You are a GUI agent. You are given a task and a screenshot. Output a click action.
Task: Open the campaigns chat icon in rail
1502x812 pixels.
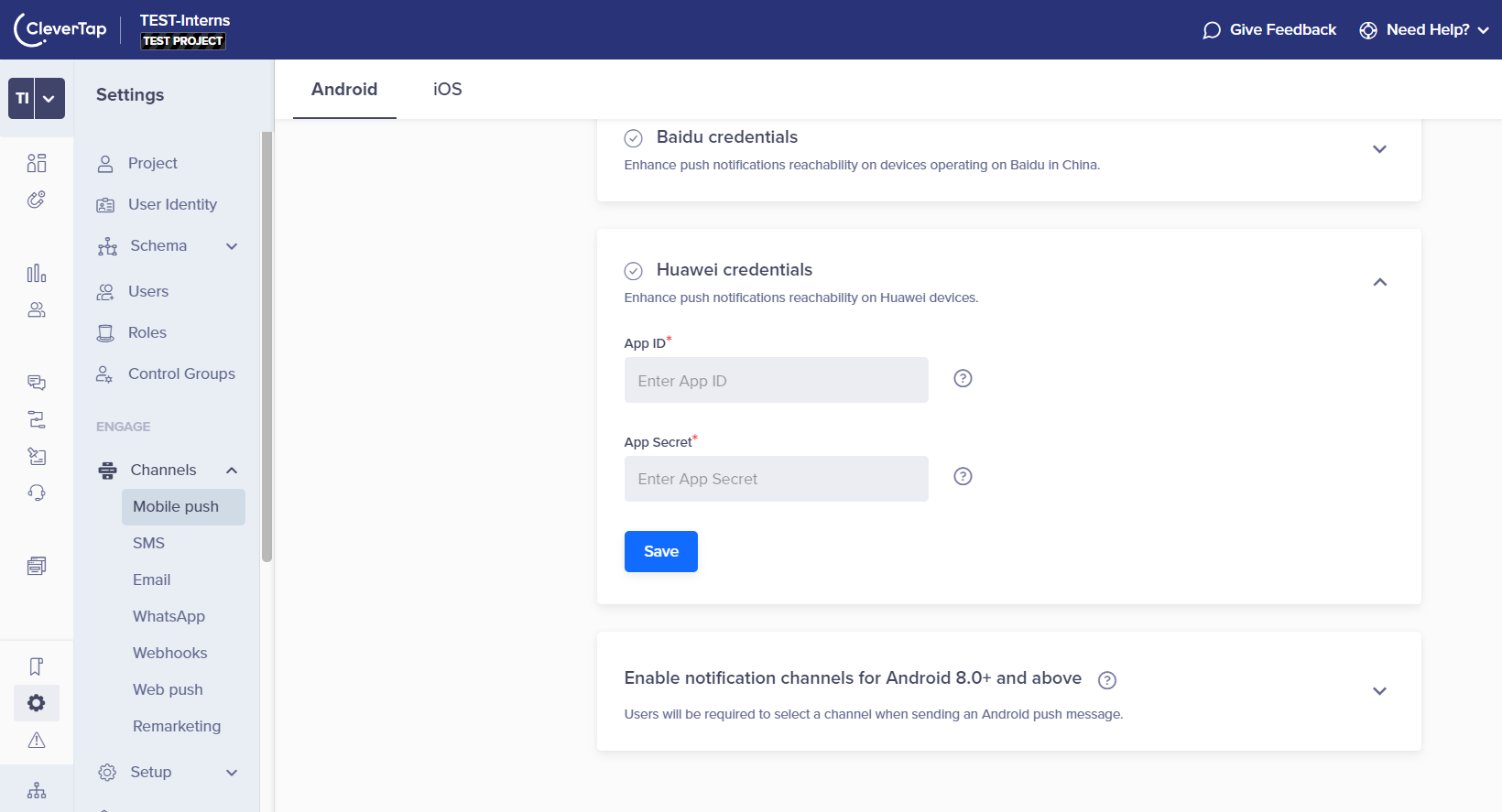(x=37, y=383)
